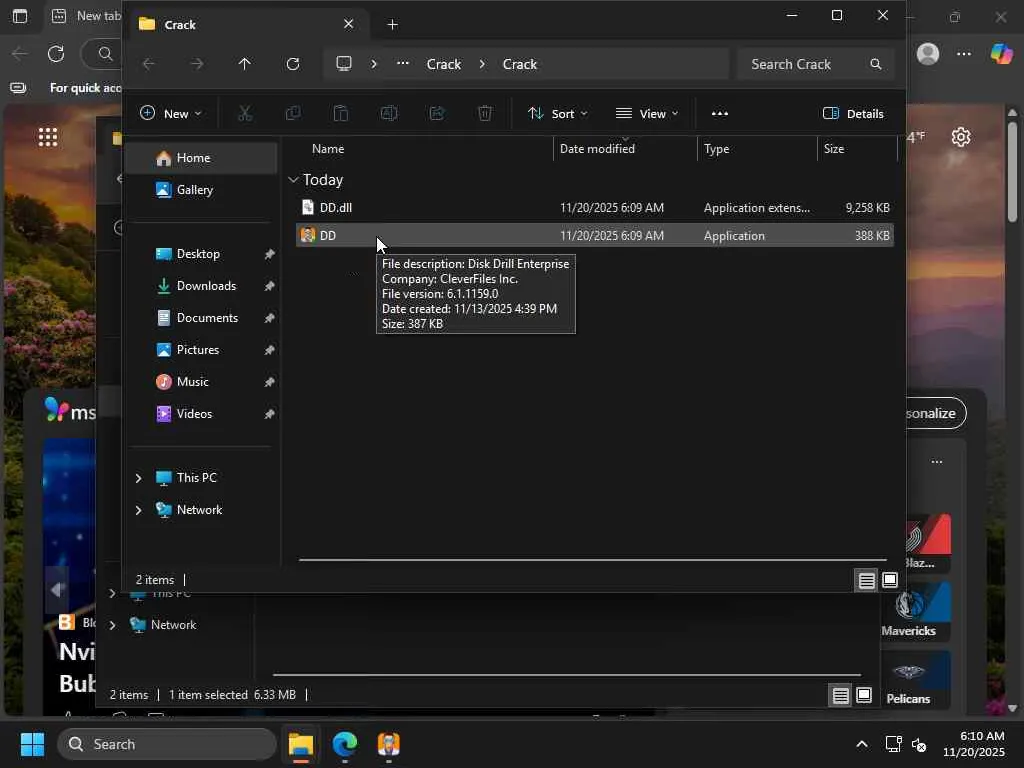Reload the Edge page
The width and height of the screenshot is (1024, 768).
click(x=56, y=54)
